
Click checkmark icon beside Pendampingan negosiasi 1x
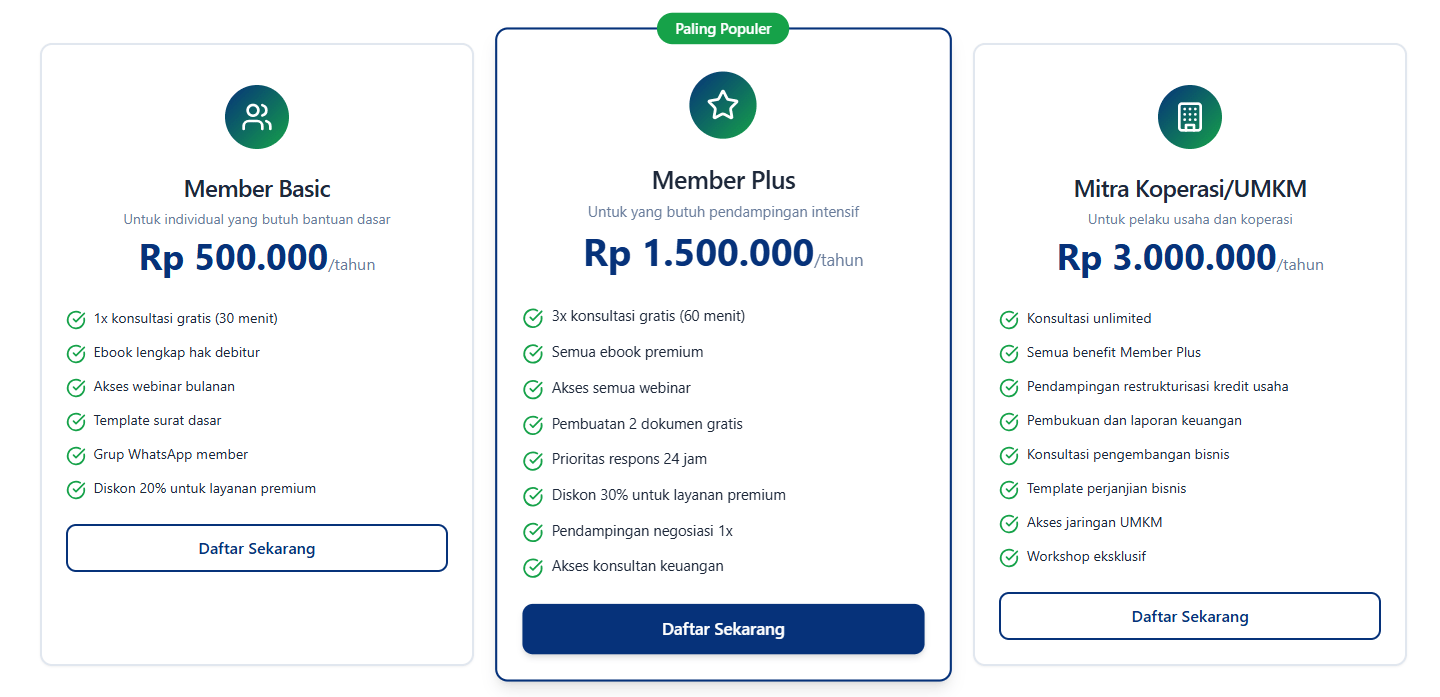[533, 532]
